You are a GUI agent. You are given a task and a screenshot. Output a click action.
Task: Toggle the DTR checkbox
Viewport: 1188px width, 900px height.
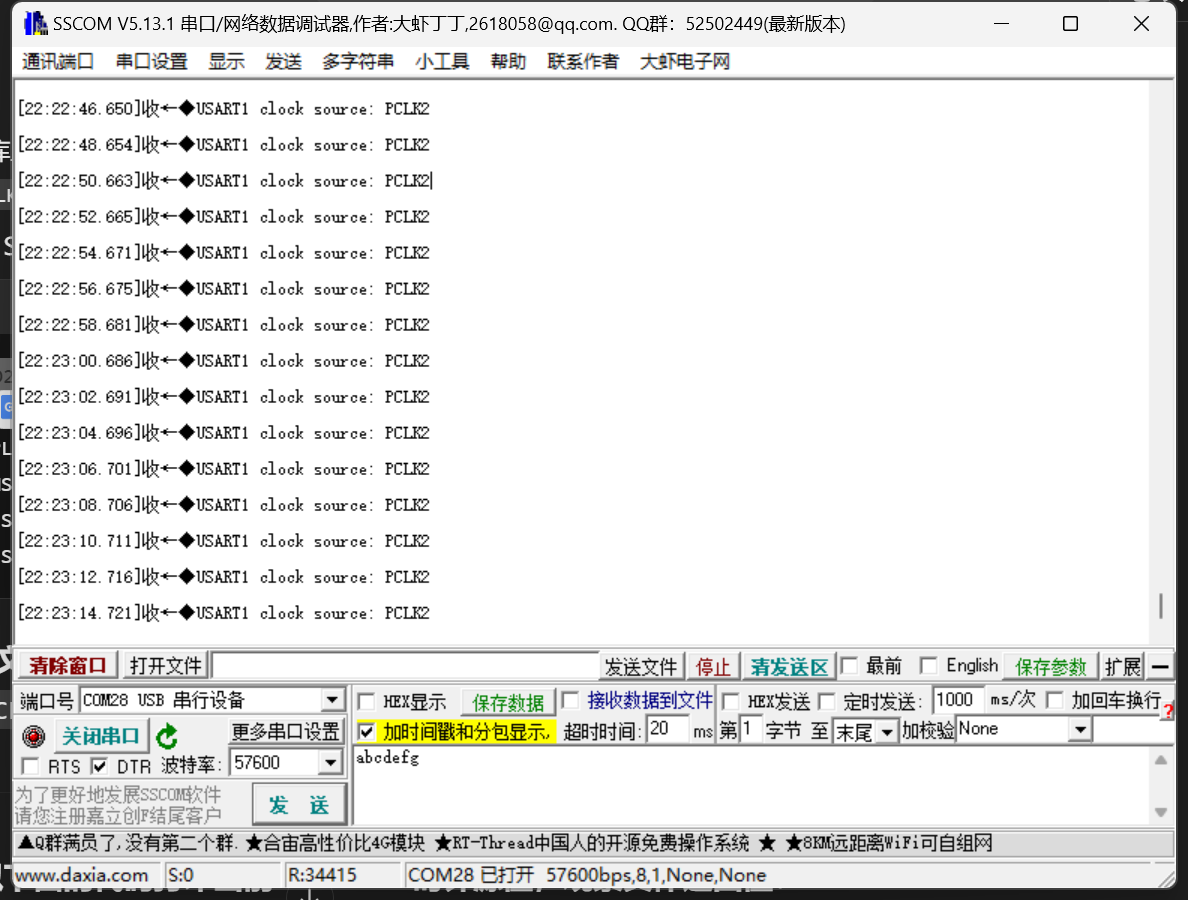(x=99, y=766)
